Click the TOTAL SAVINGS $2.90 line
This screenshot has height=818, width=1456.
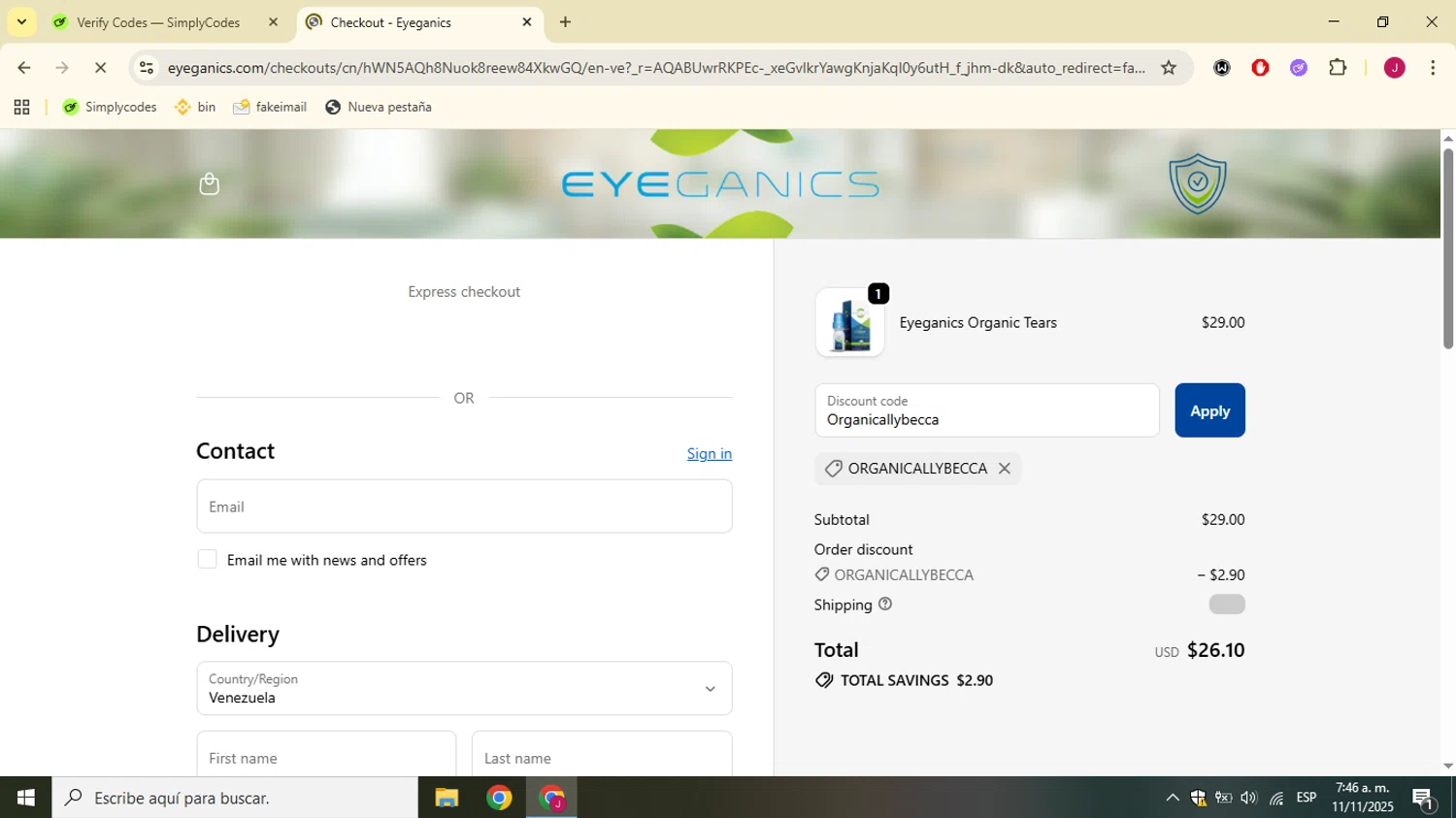tap(905, 680)
